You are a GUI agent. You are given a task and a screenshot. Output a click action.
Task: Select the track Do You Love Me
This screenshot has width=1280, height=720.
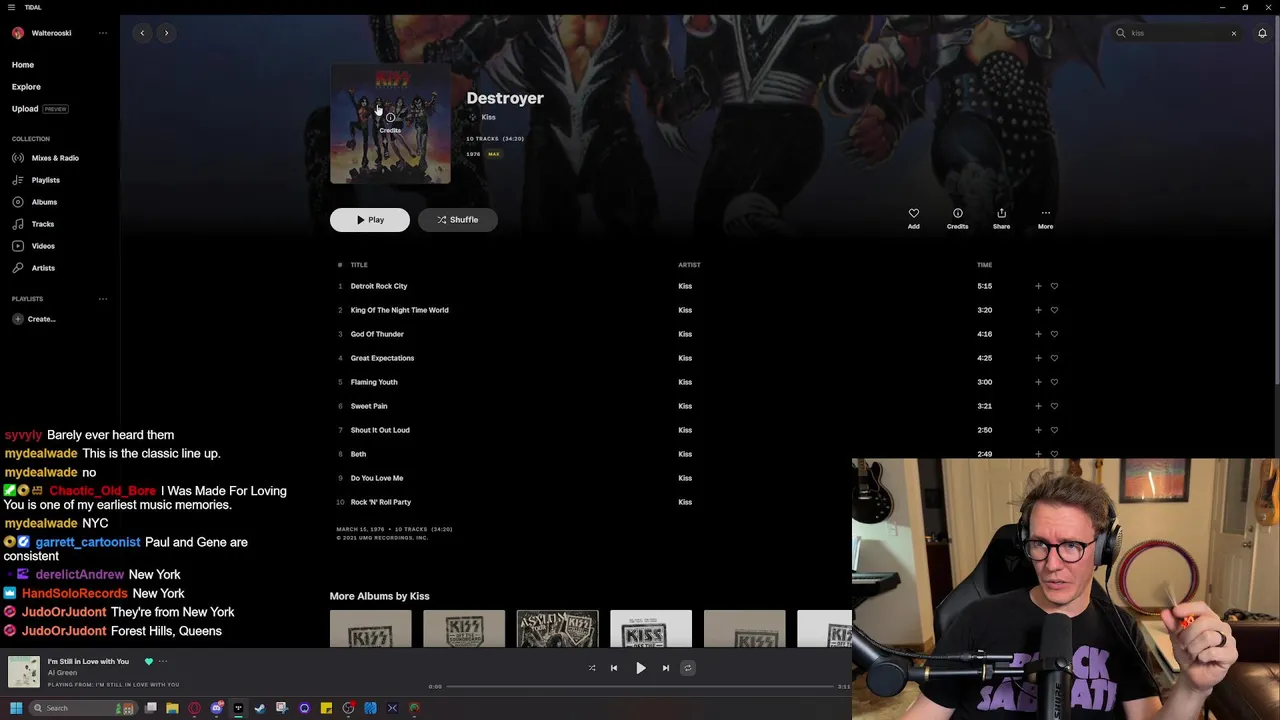(x=377, y=478)
